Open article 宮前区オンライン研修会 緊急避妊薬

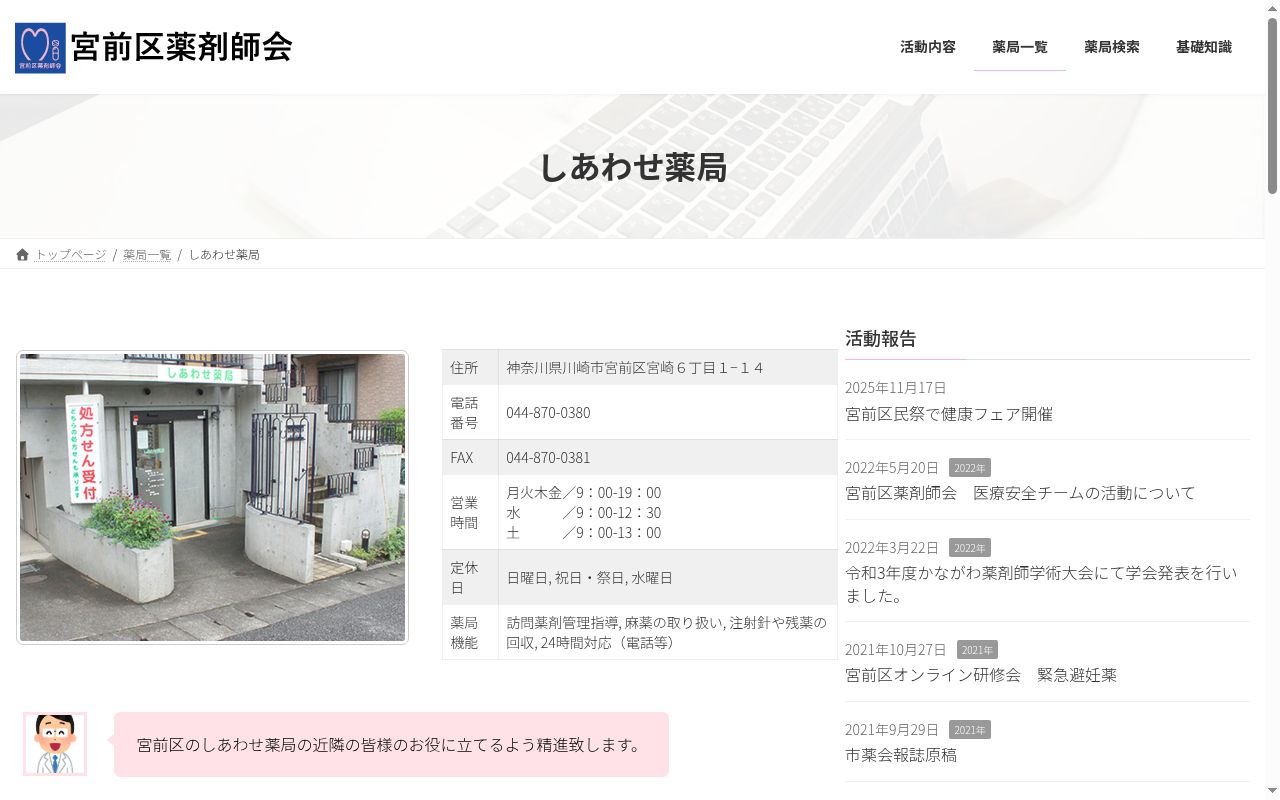[x=981, y=675]
